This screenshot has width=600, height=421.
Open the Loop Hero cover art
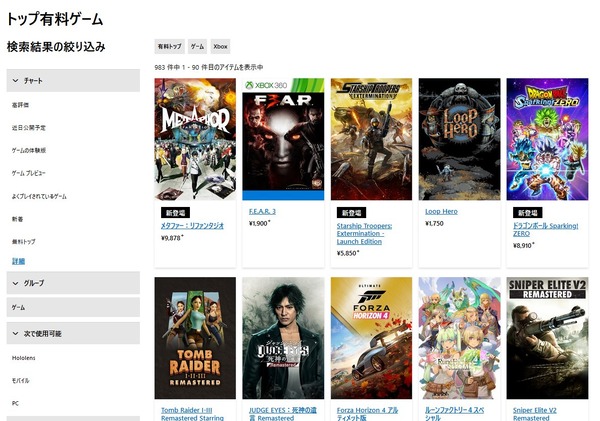459,139
